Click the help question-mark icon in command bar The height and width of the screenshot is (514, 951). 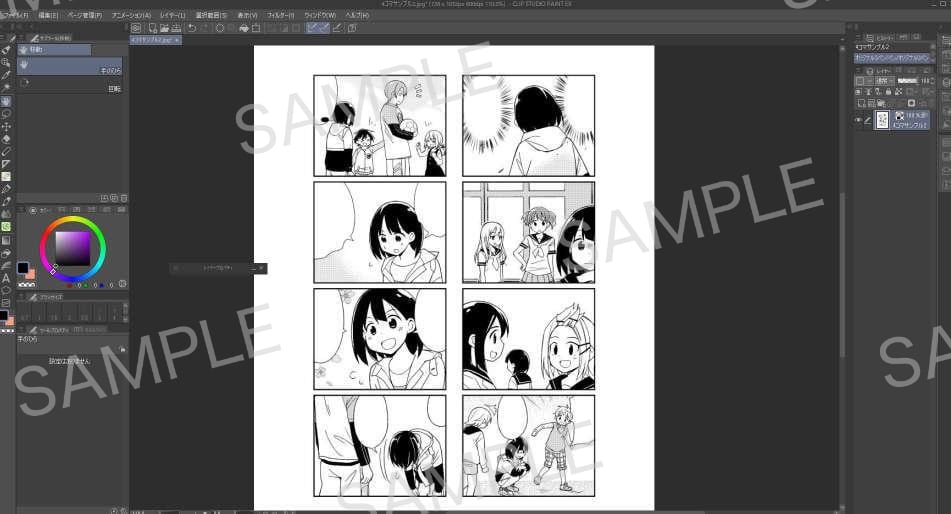tap(352, 28)
